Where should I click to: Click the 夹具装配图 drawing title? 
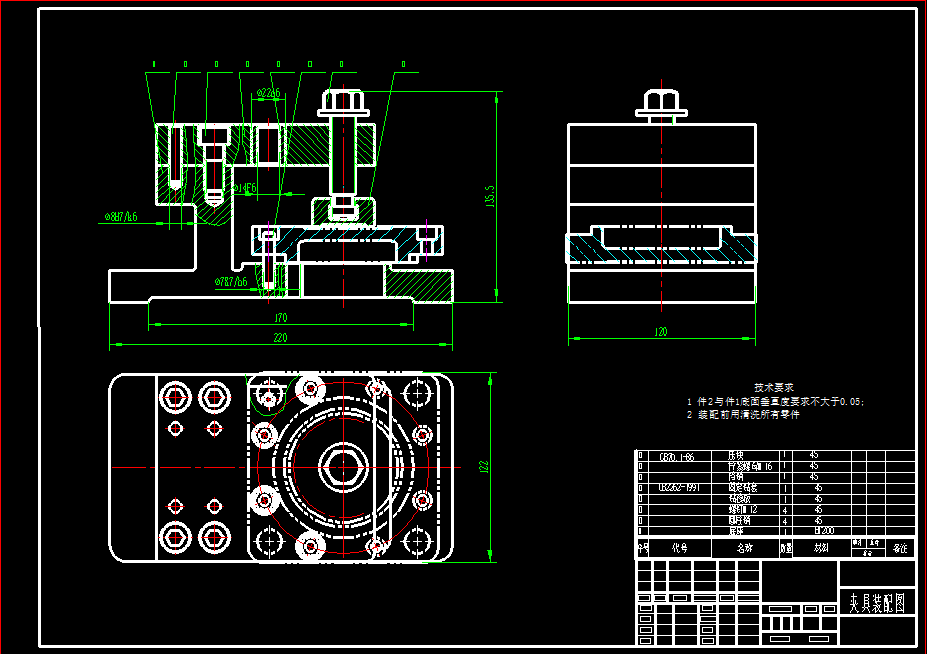point(877,603)
